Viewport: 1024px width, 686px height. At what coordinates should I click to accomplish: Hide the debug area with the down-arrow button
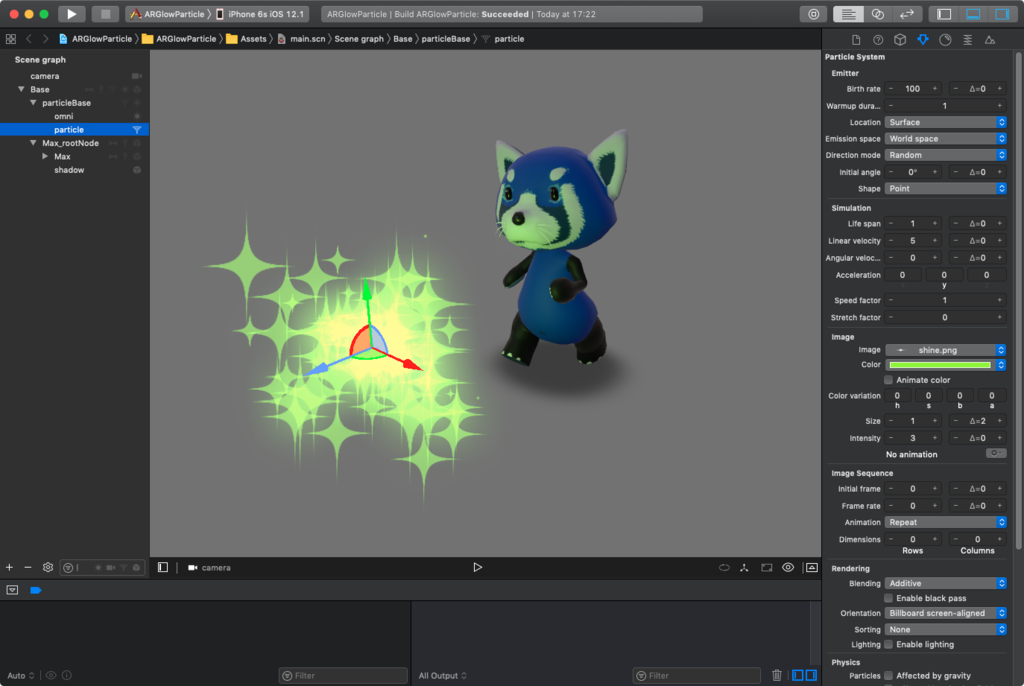(12, 590)
